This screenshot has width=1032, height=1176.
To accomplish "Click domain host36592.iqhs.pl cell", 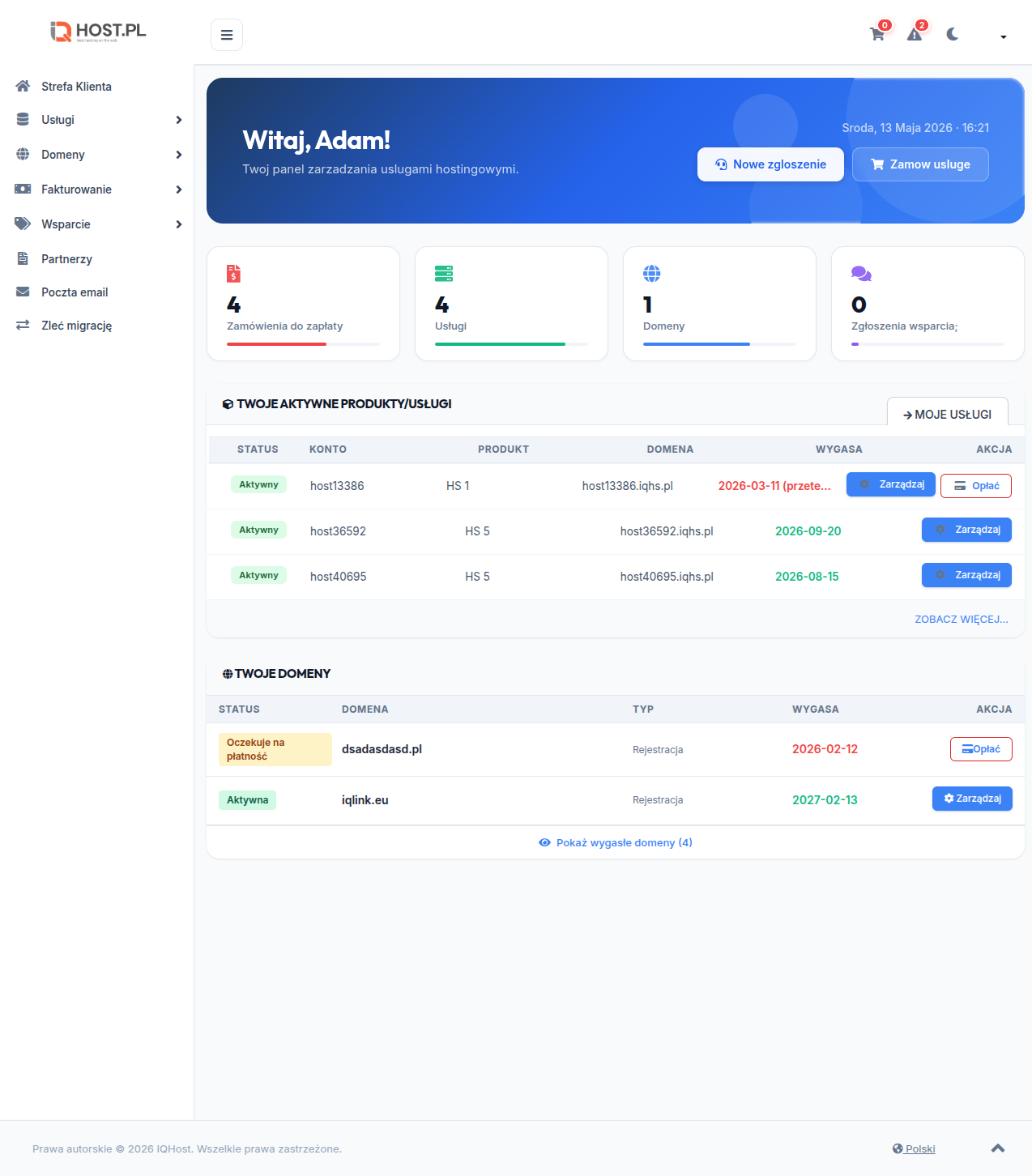I will point(667,531).
